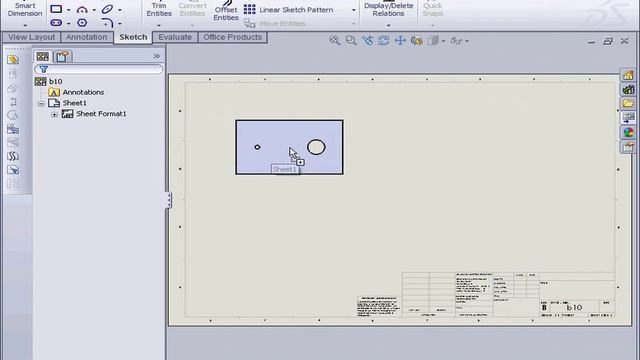
Task: Select the Corner Rectangle sketch tool
Action: [x=56, y=9]
